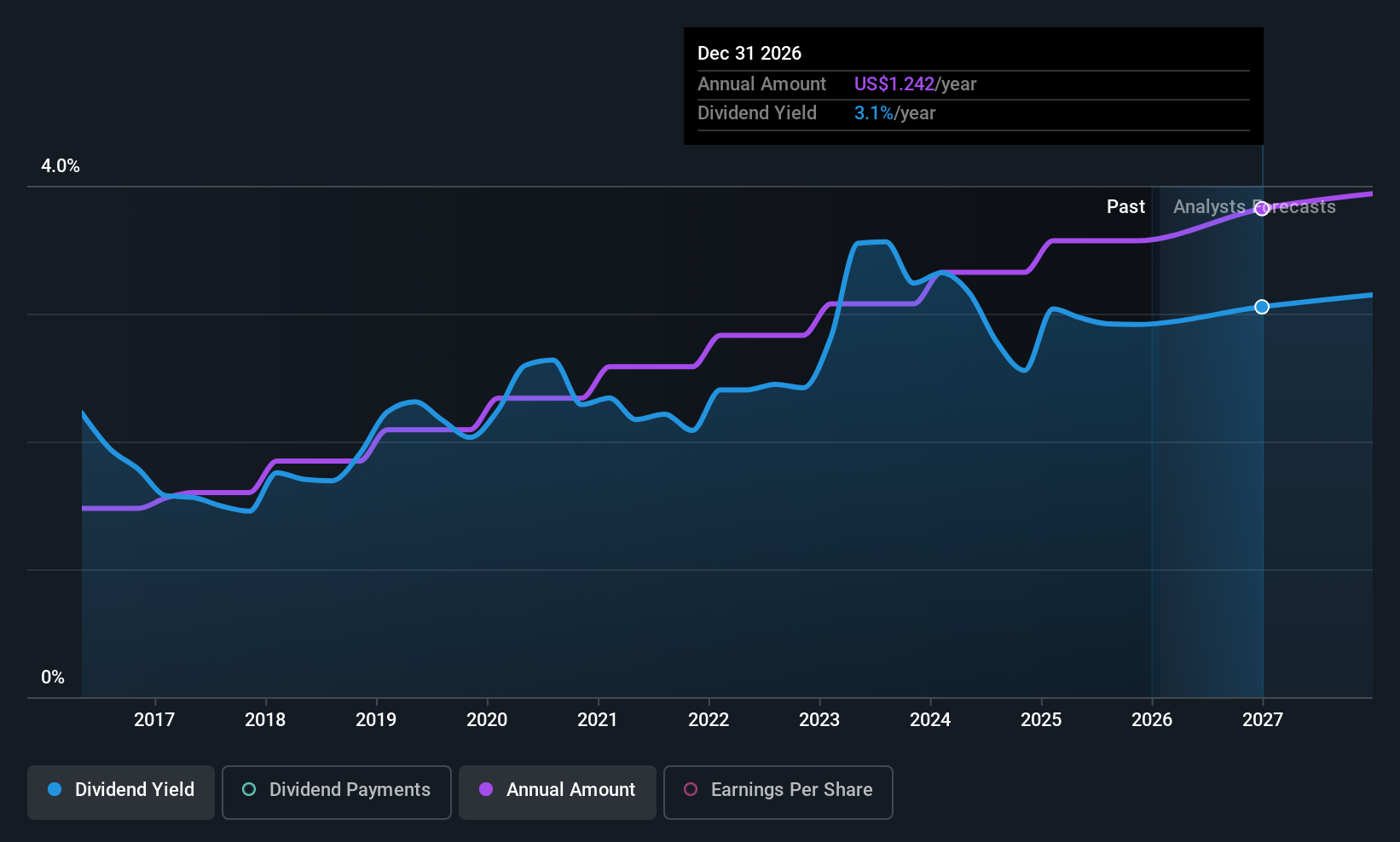This screenshot has height=842, width=1400.
Task: Click the 4.0% y-axis label
Action: pos(61,166)
